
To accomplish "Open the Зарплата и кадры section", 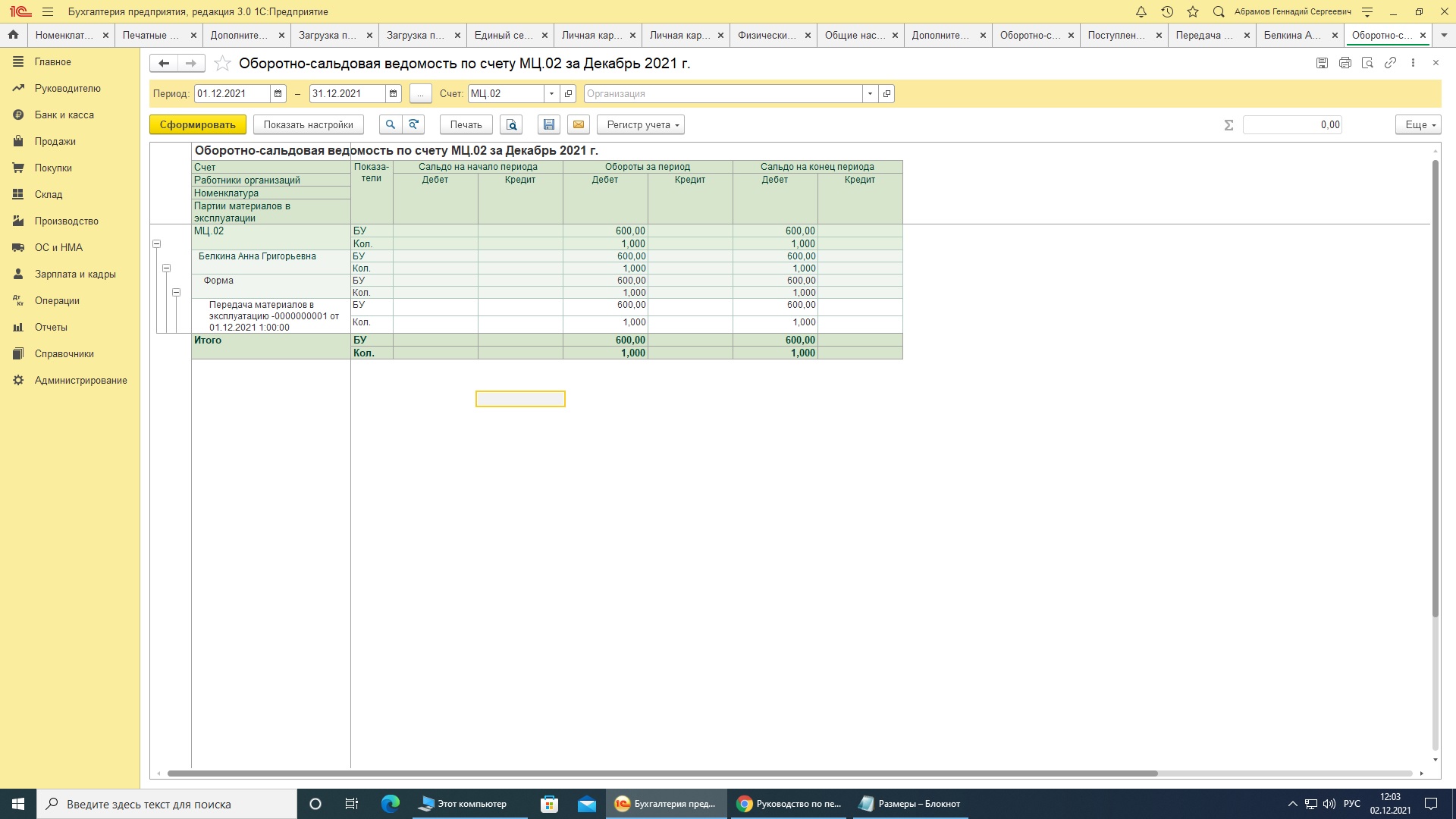I will (70, 274).
